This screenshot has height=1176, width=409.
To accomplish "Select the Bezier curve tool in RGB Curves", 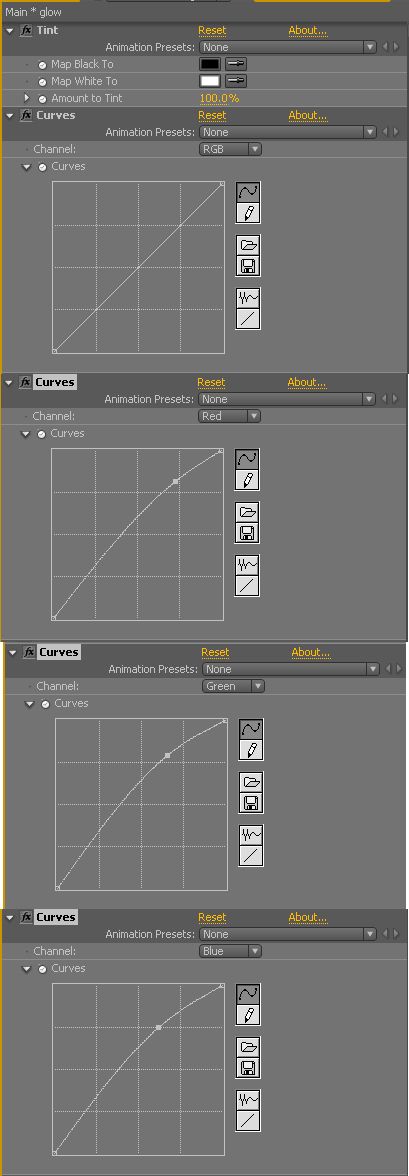I will [248, 192].
